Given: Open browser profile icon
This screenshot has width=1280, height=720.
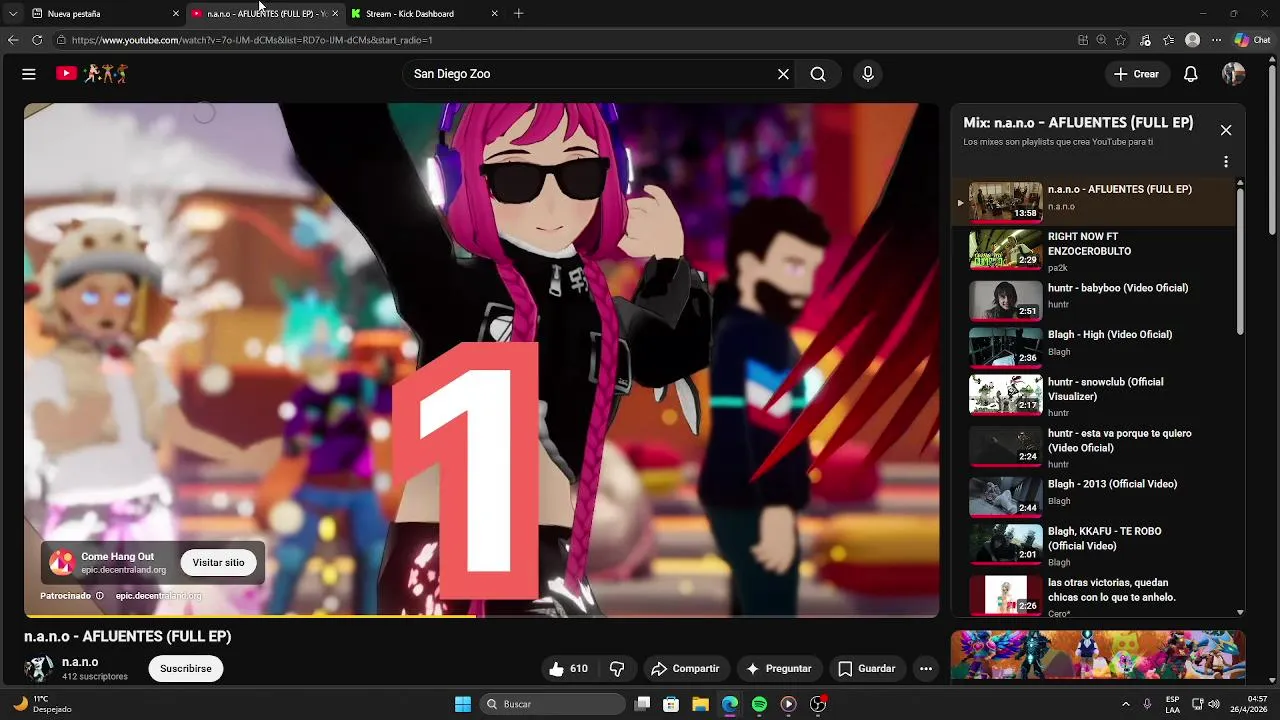Looking at the screenshot, I should 1192,40.
